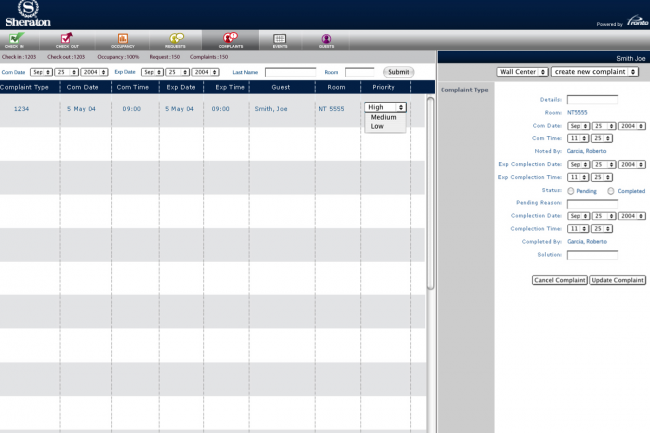This screenshot has height=433, width=650.
Task: Open the Wall Center dropdown
Action: click(x=521, y=72)
